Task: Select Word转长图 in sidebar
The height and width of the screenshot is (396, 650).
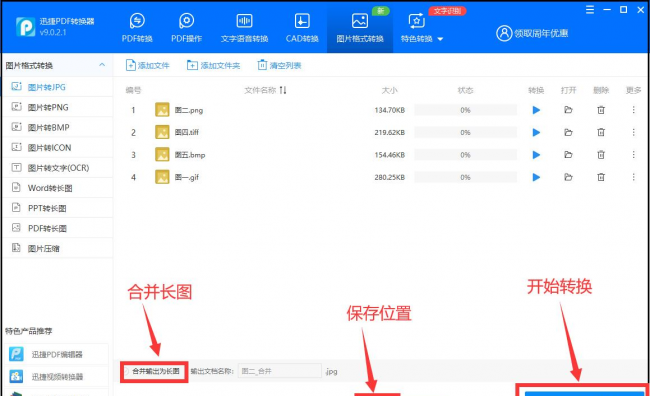Action: (57, 188)
